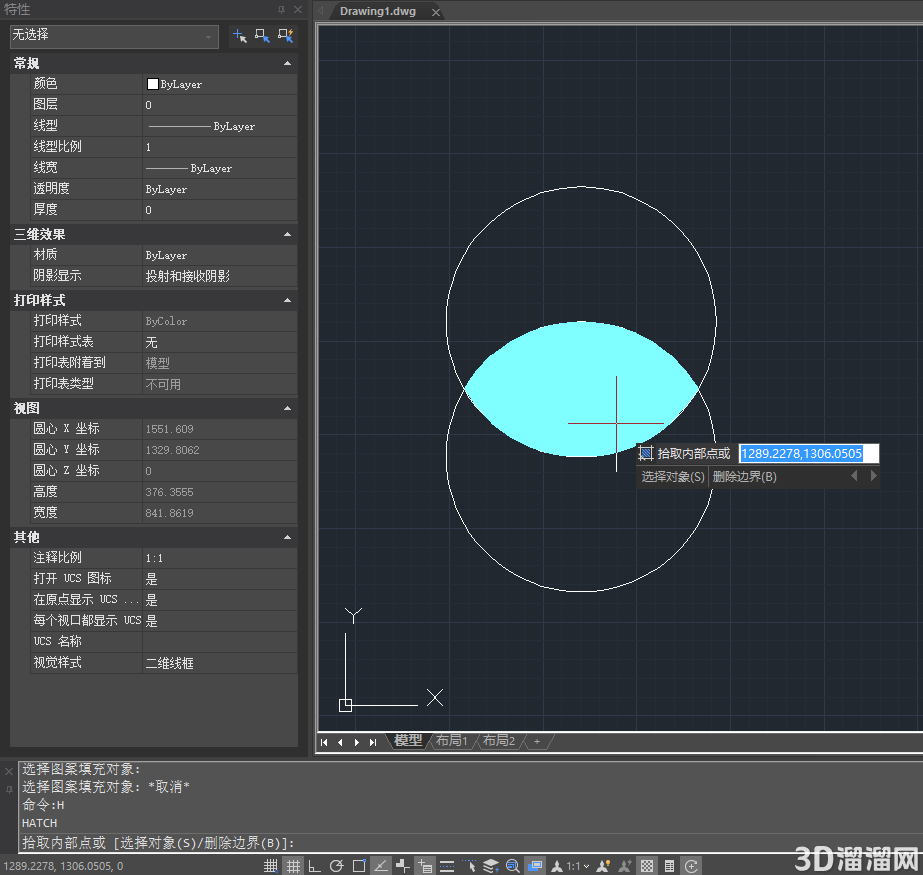
Task: Toggle ortho mode in status bar
Action: click(315, 866)
